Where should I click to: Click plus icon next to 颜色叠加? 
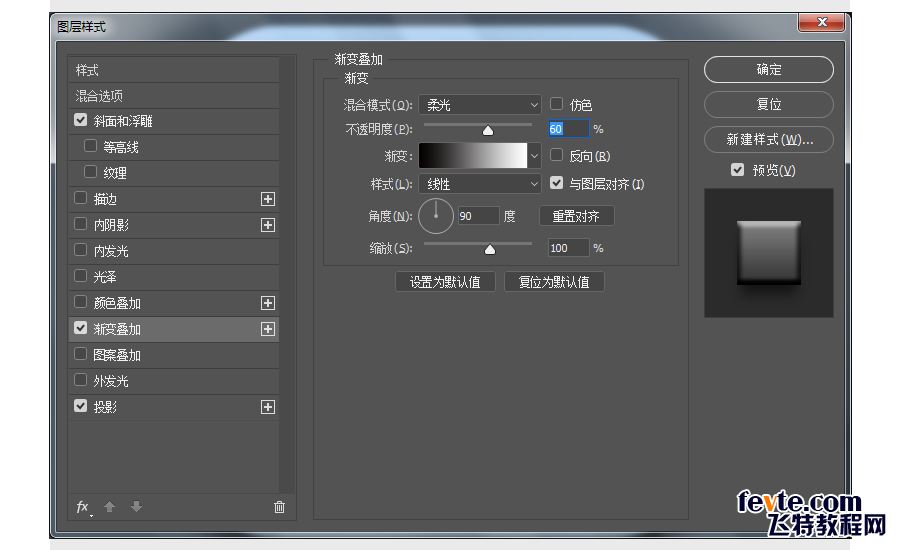(x=267, y=303)
